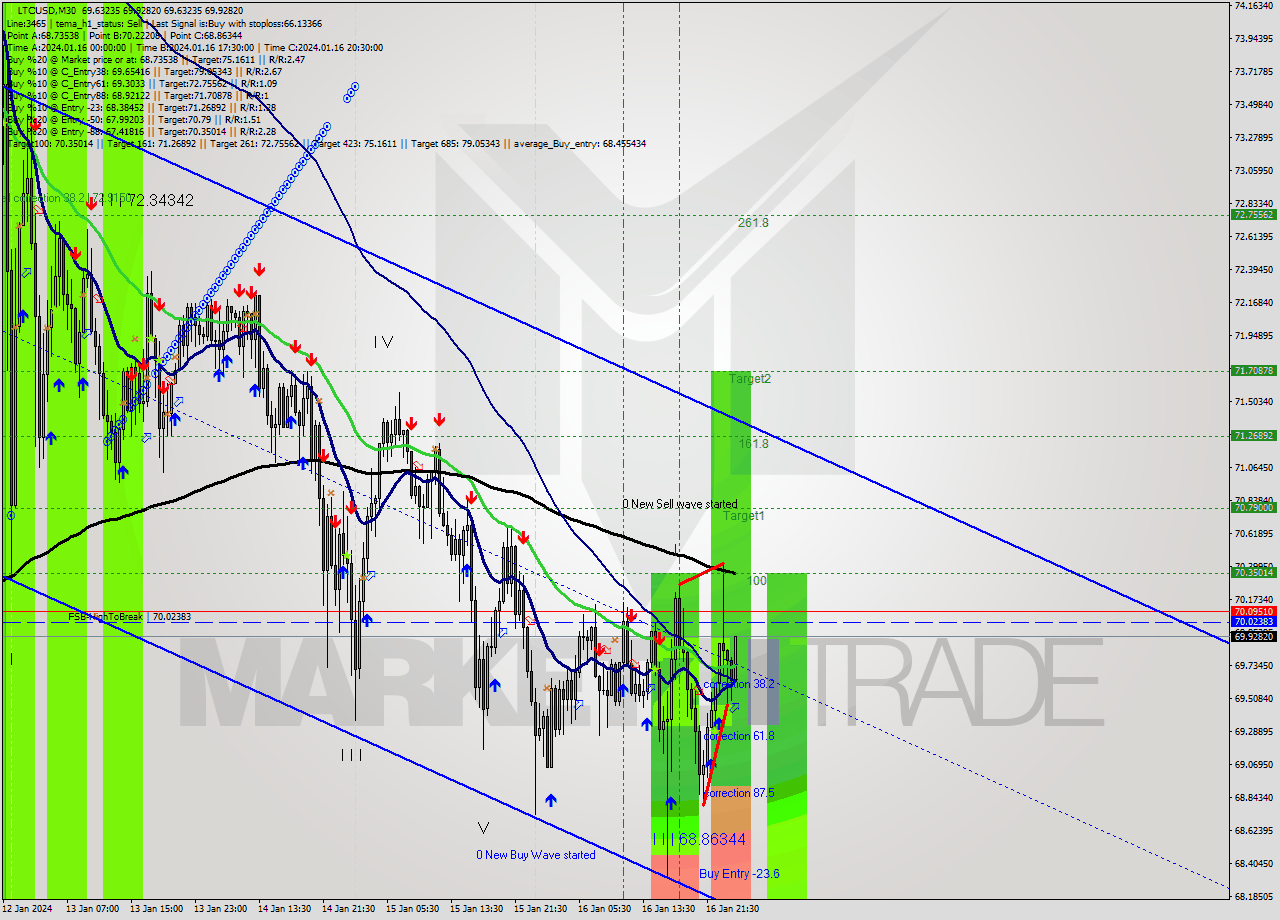Viewport: 1280px width, 920px height.
Task: Click the 'correction 87.5' label
Action: click(x=739, y=793)
